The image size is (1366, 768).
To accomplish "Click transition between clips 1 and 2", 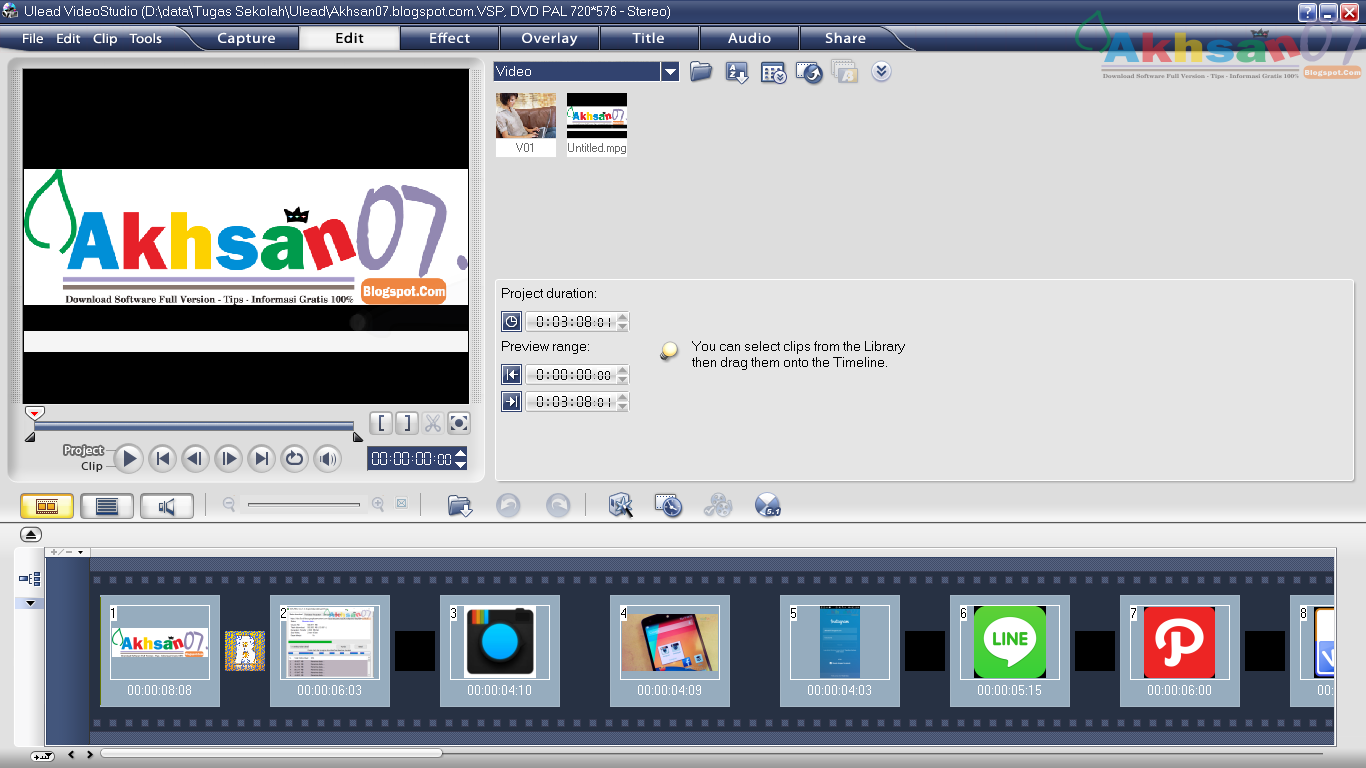I will [x=245, y=651].
